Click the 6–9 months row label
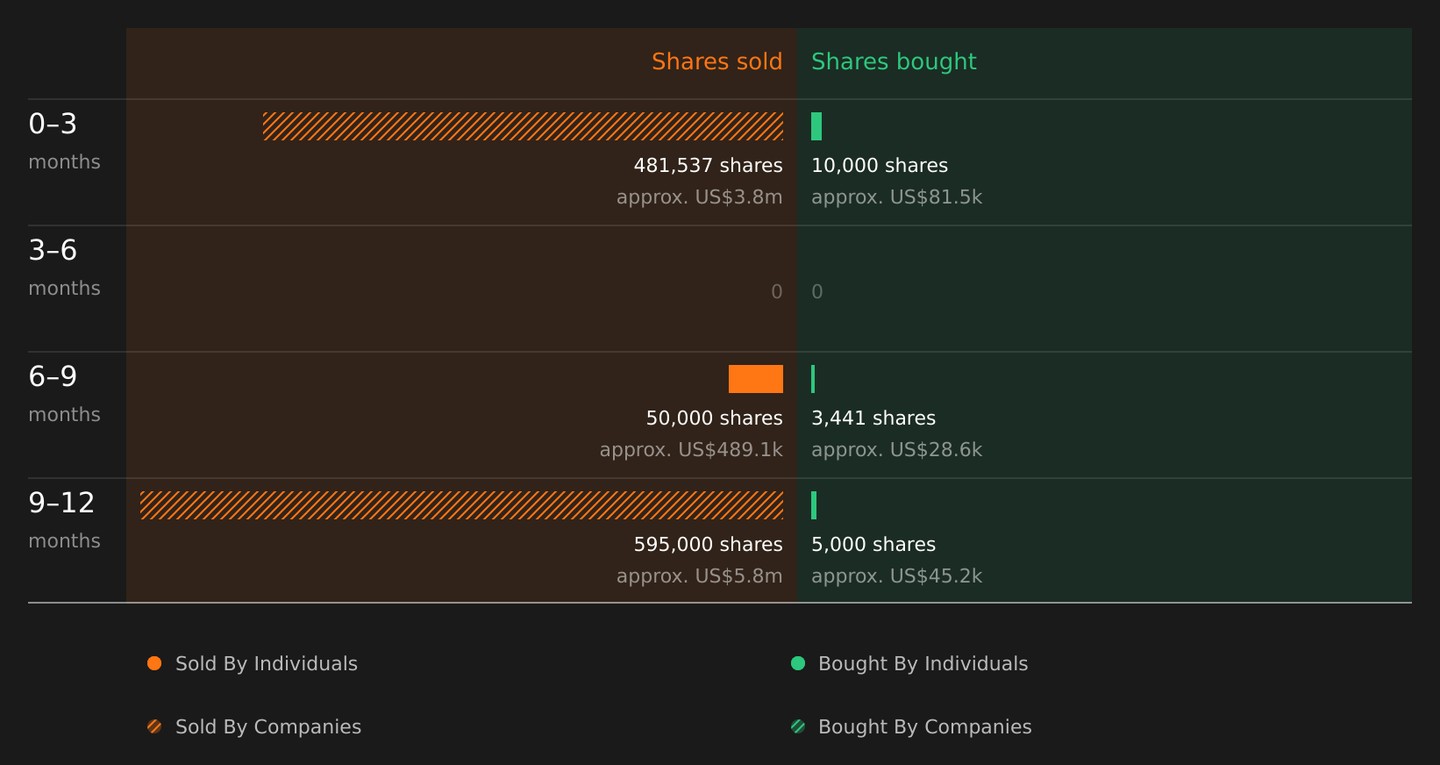This screenshot has height=765, width=1440. point(64,394)
